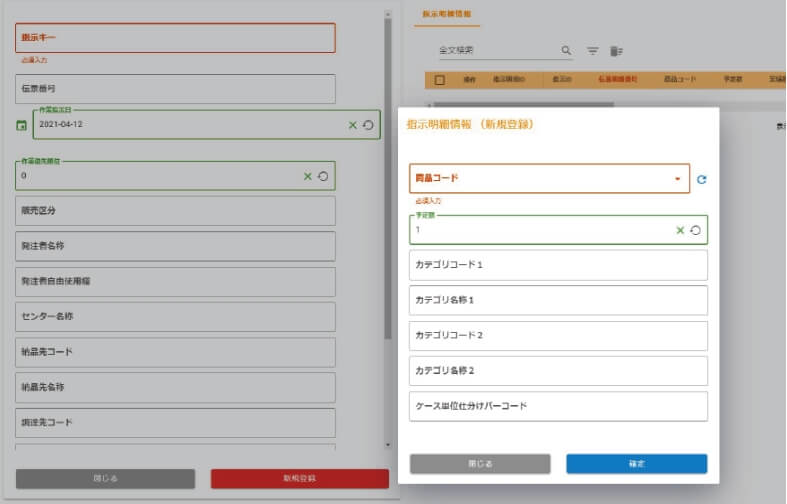Reset the 予定数 field with undo icon
Screen dimensions: 787x504
pos(695,230)
